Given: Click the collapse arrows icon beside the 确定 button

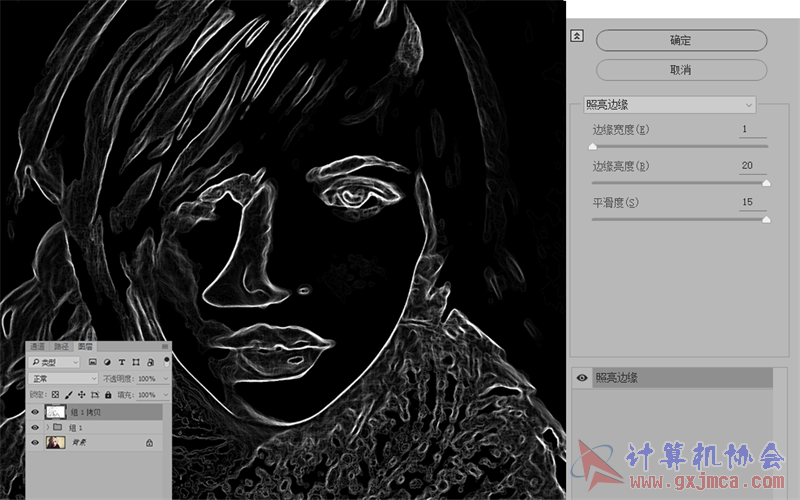Looking at the screenshot, I should coord(577,36).
